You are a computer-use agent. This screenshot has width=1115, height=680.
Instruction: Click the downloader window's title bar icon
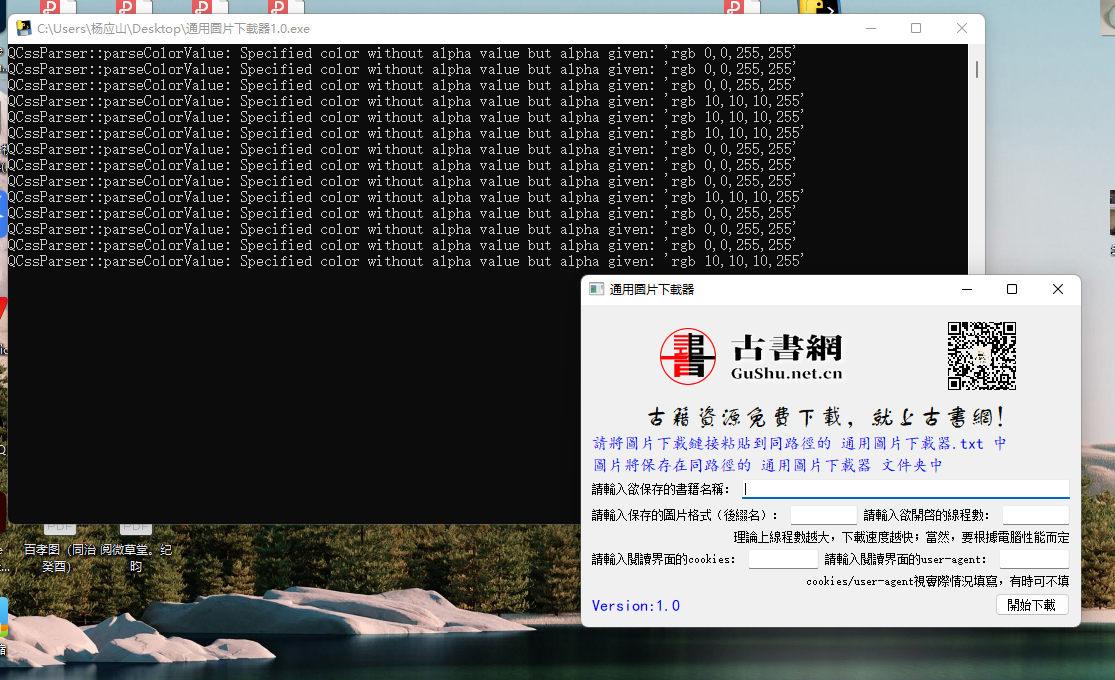597,289
